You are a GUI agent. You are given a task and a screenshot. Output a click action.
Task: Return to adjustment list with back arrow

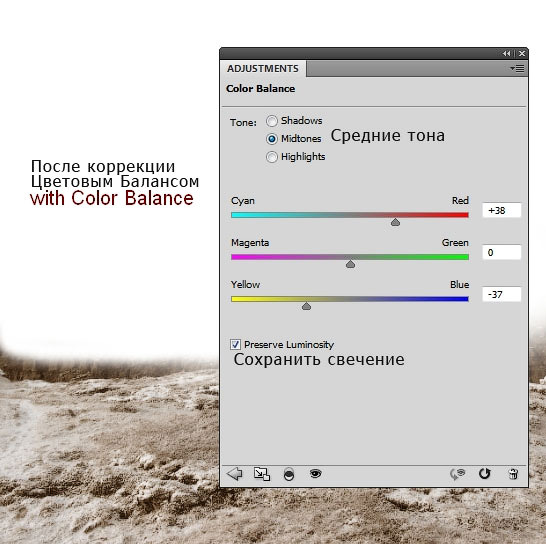(x=235, y=474)
